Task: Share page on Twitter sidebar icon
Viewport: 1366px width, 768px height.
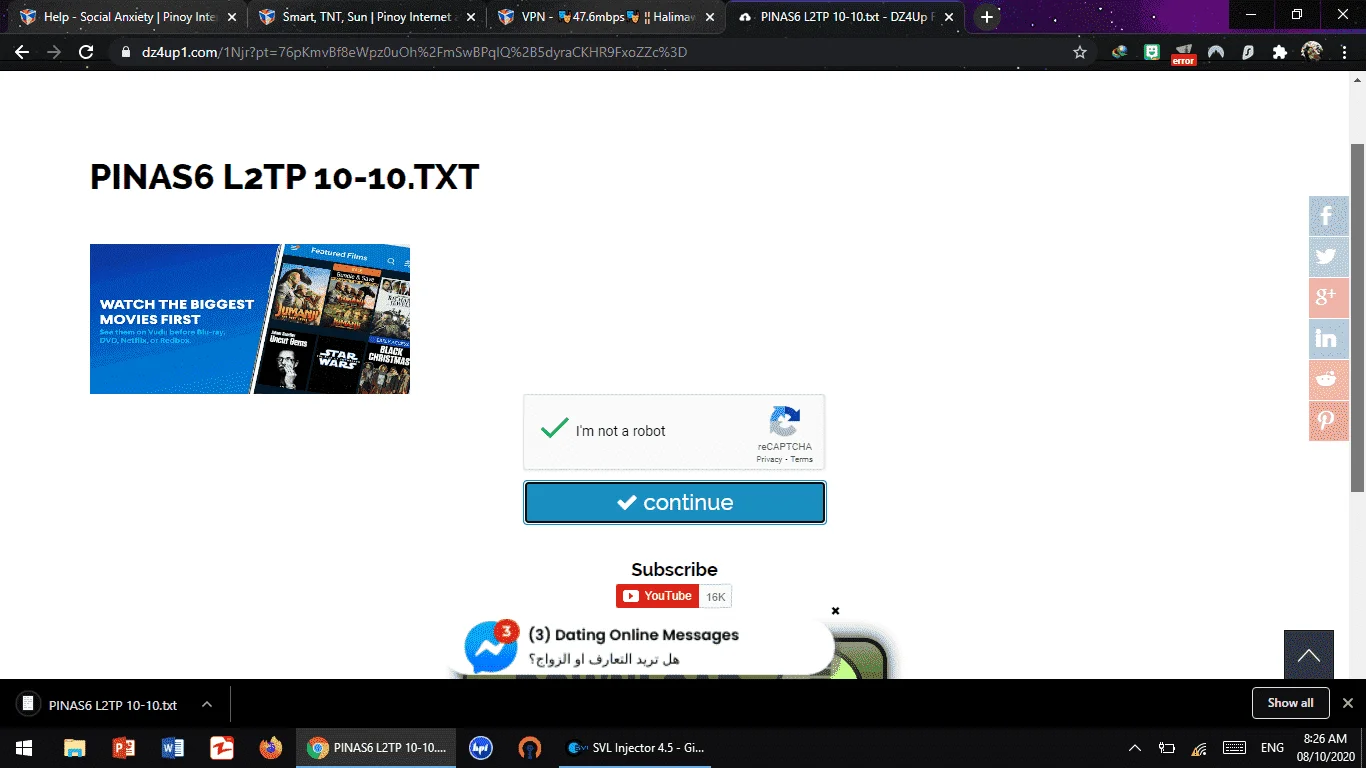Action: (1329, 257)
